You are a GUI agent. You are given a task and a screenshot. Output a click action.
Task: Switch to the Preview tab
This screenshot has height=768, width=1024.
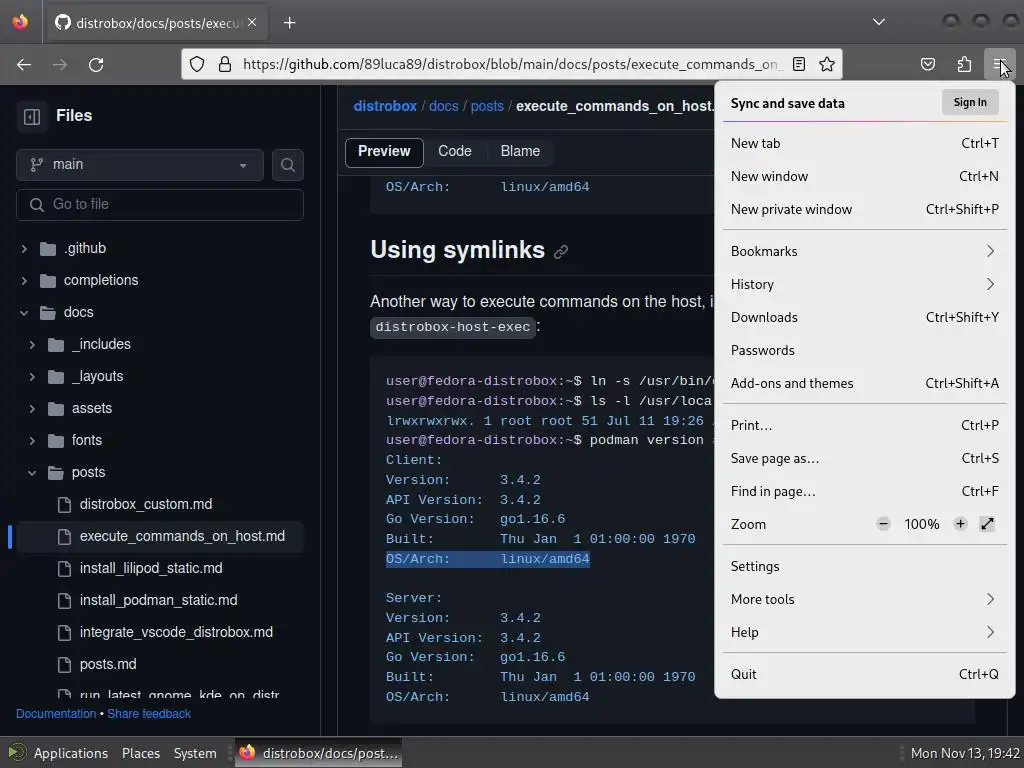pos(384,152)
